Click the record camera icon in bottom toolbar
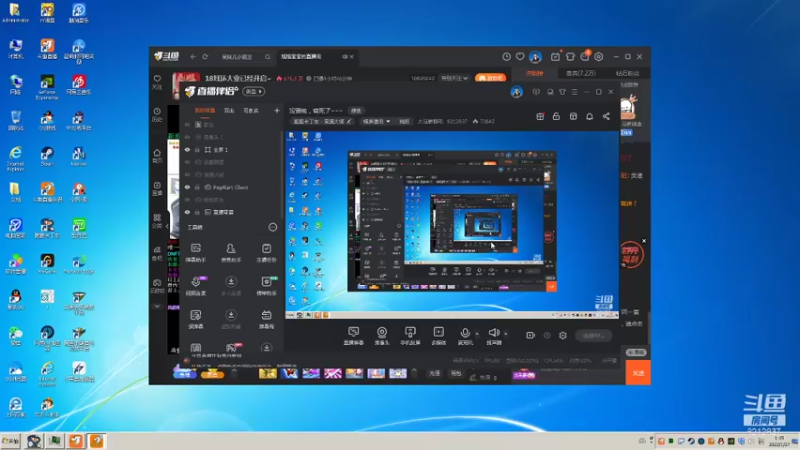 (x=531, y=335)
